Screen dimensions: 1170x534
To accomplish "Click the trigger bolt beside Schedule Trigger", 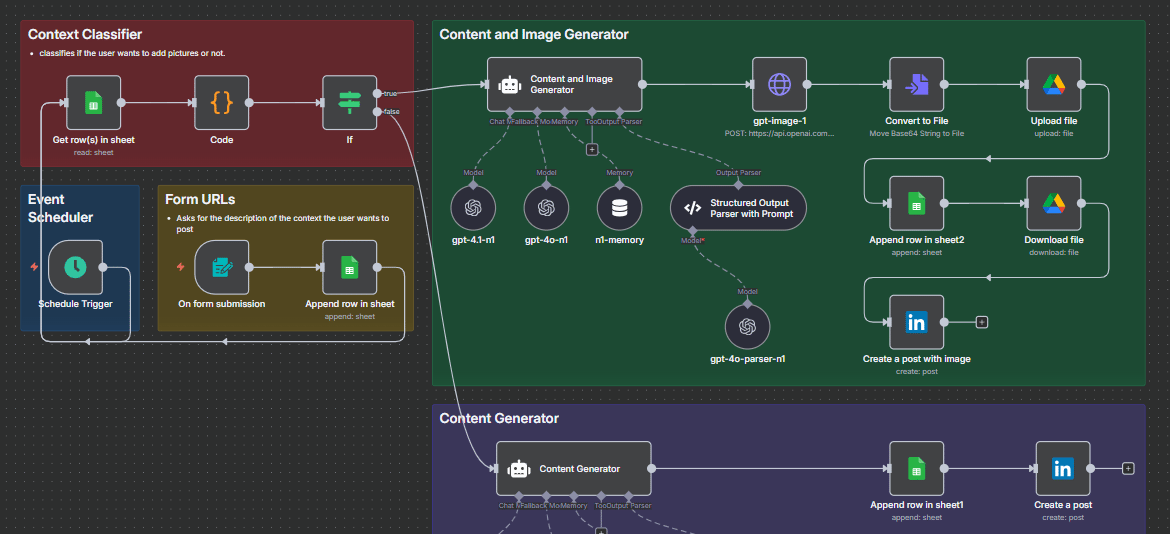I will point(34,267).
